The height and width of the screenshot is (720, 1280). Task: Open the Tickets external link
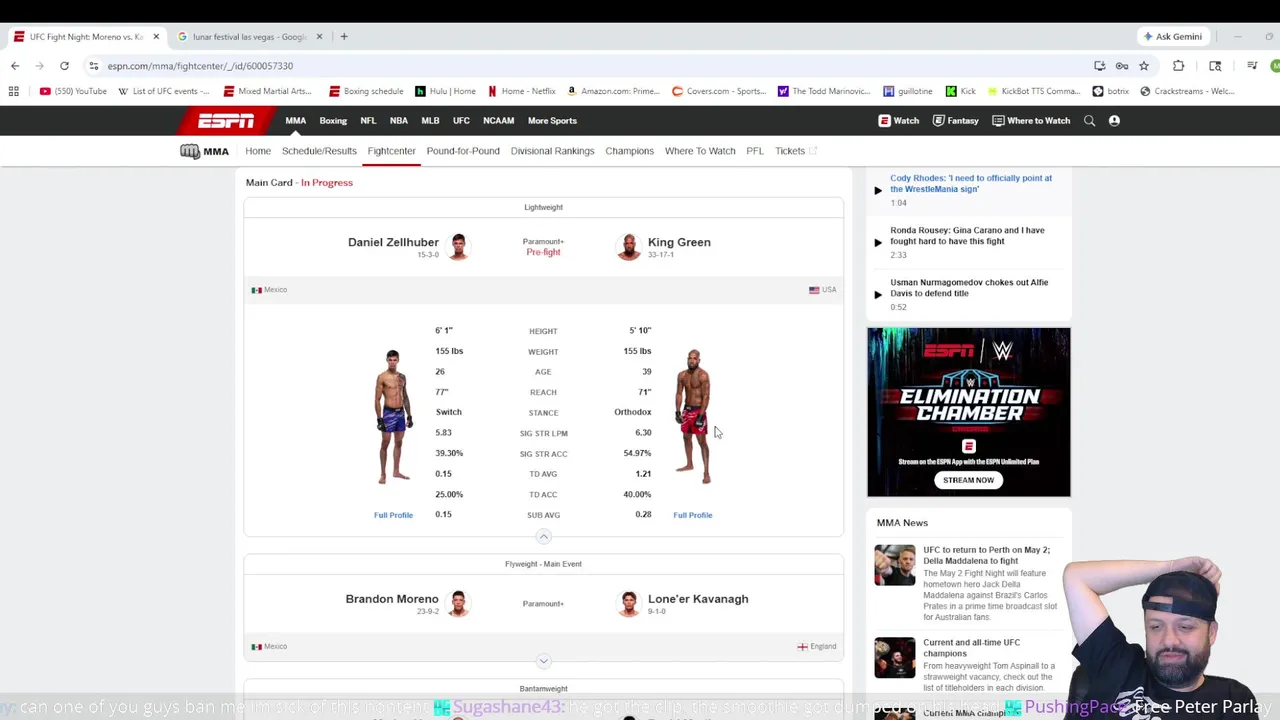pyautogui.click(x=796, y=151)
